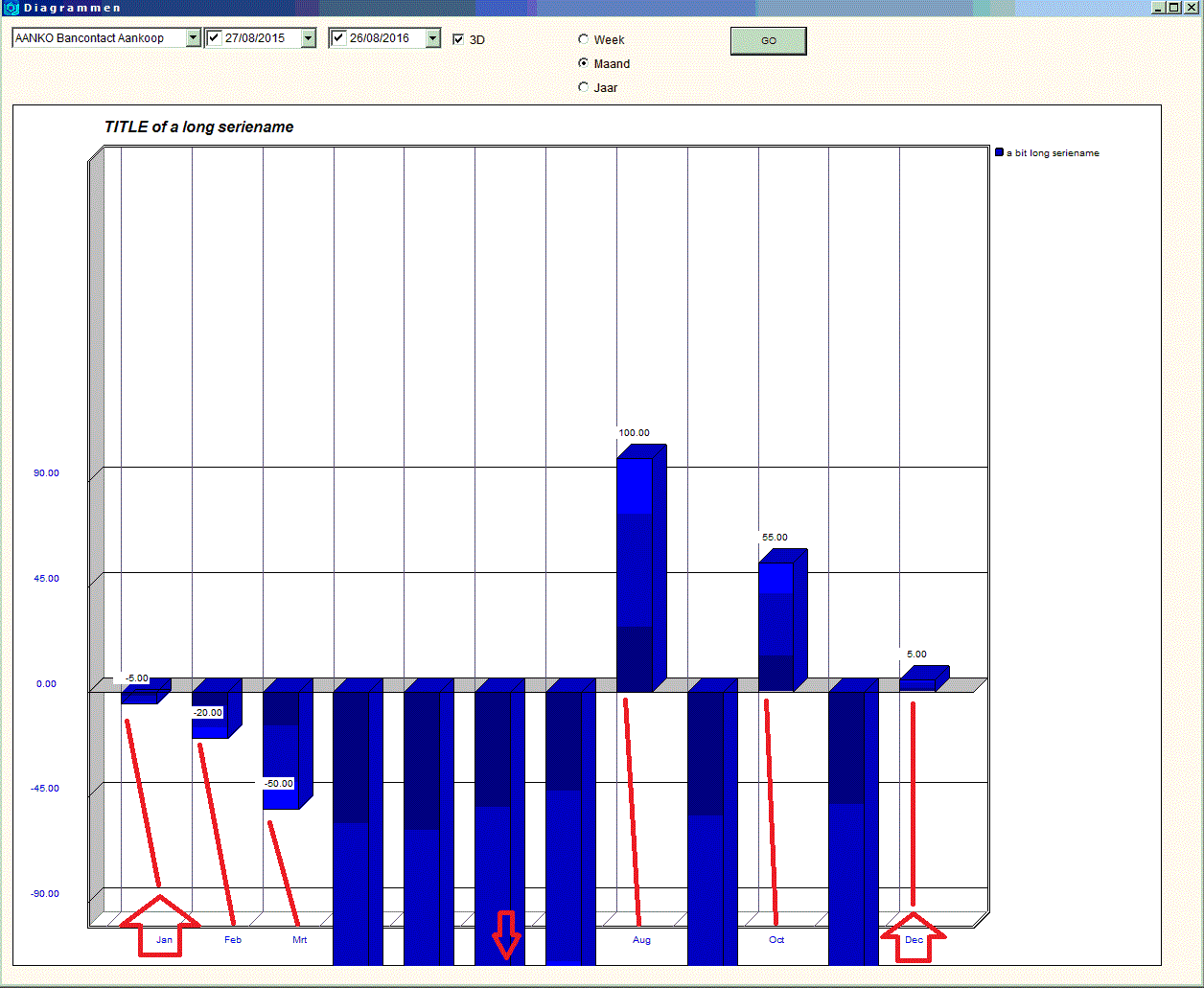
Task: Expand the 26/08/2016 date picker arrow
Action: tap(432, 38)
